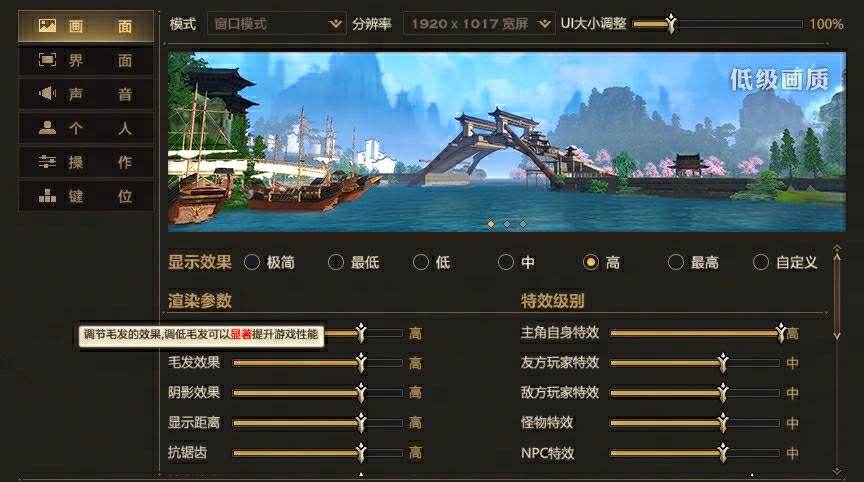
Task: Open the 画面 graphics settings tab
Action: click(x=86, y=26)
